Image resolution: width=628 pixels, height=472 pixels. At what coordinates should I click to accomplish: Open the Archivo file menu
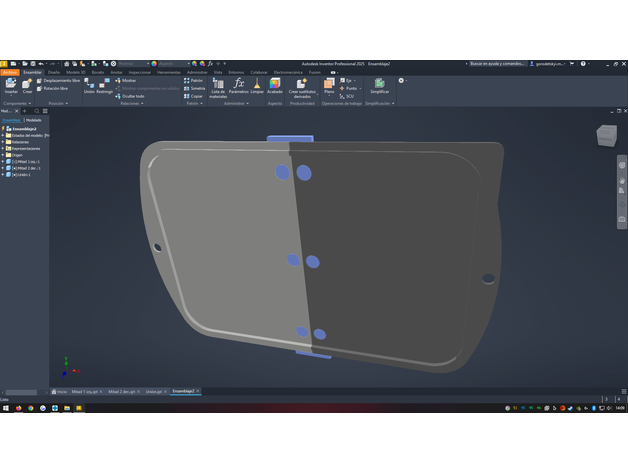[10, 72]
